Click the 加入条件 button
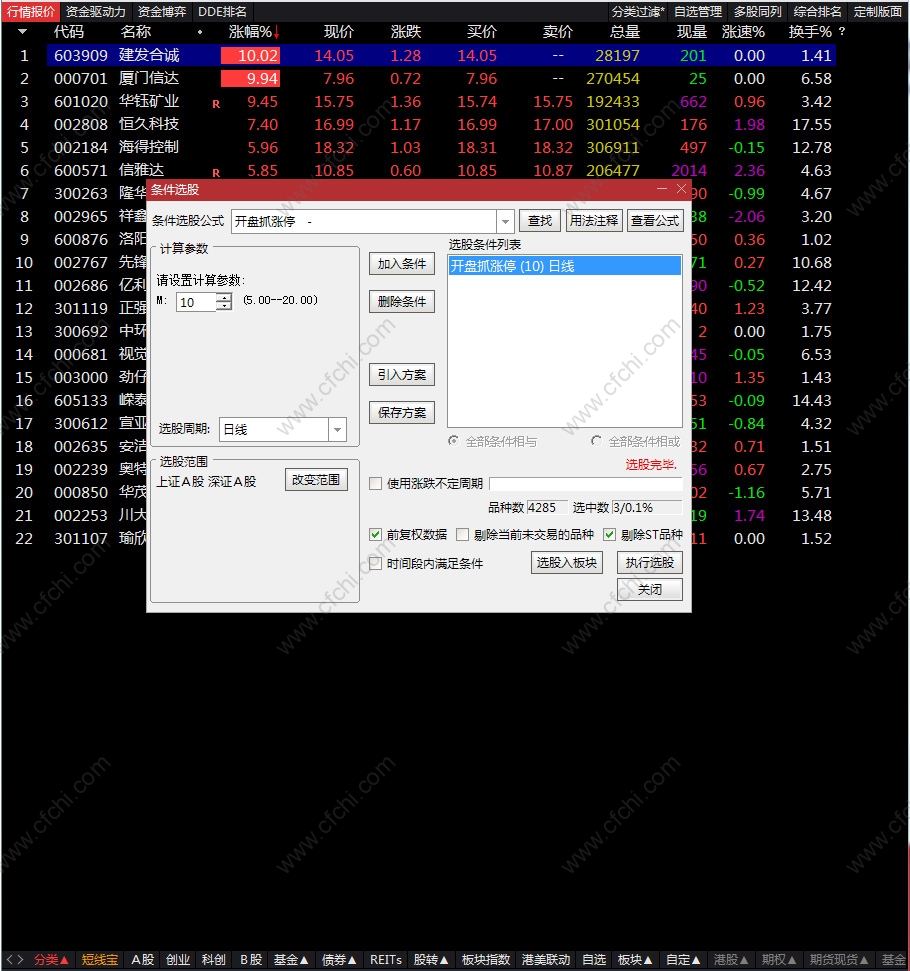The width and height of the screenshot is (910, 971). [x=402, y=264]
